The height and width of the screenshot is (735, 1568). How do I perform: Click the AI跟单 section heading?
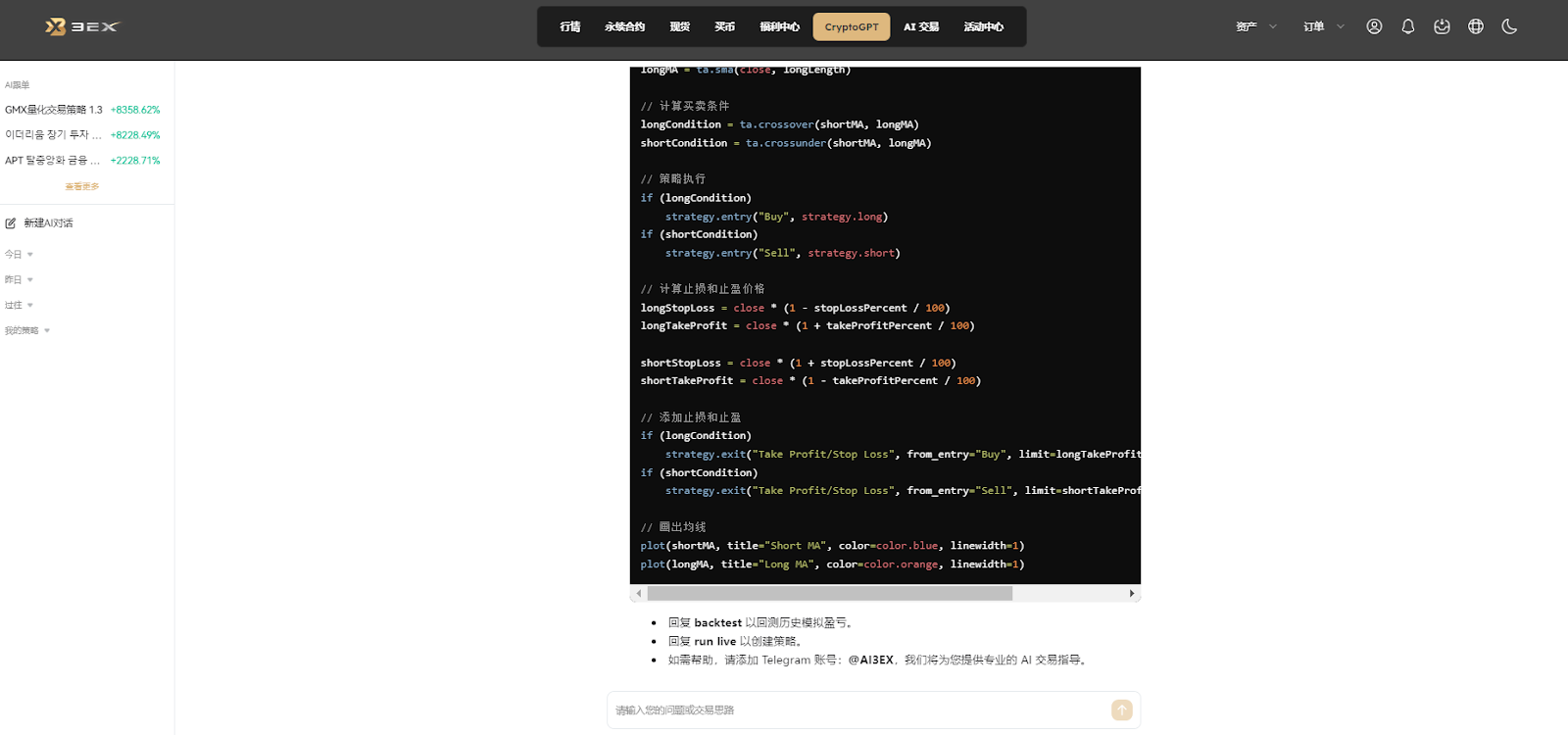(x=17, y=85)
